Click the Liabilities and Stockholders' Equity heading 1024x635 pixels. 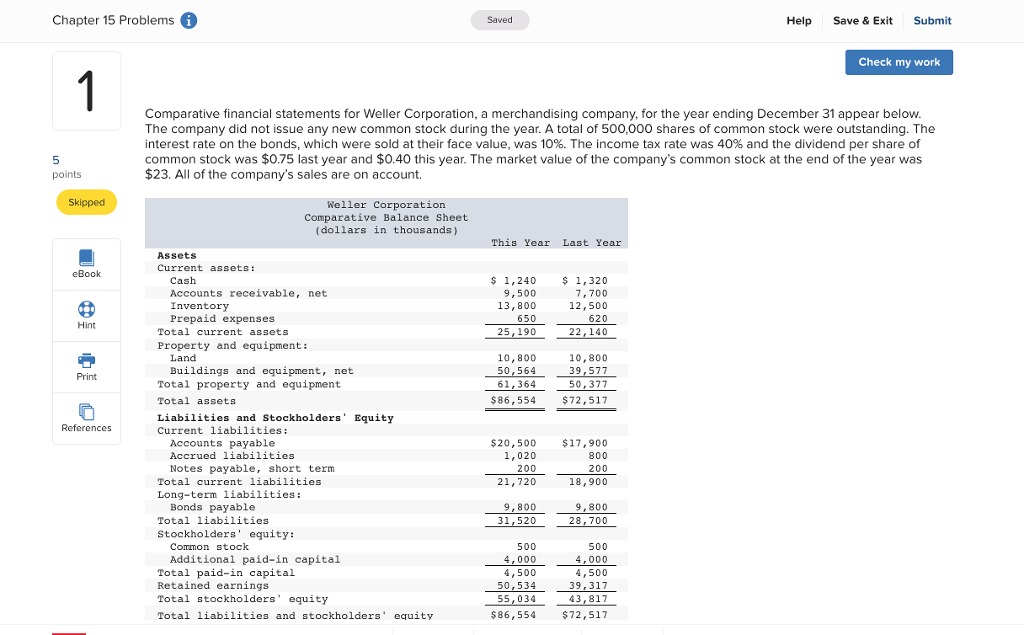275,418
